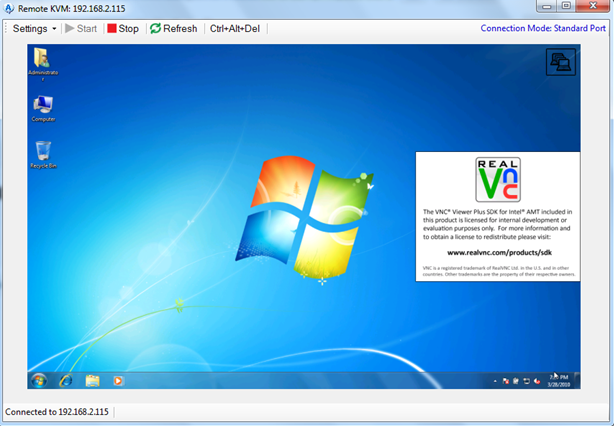Close the Remote KVM window
This screenshot has height=426, width=614.
(594, 6)
